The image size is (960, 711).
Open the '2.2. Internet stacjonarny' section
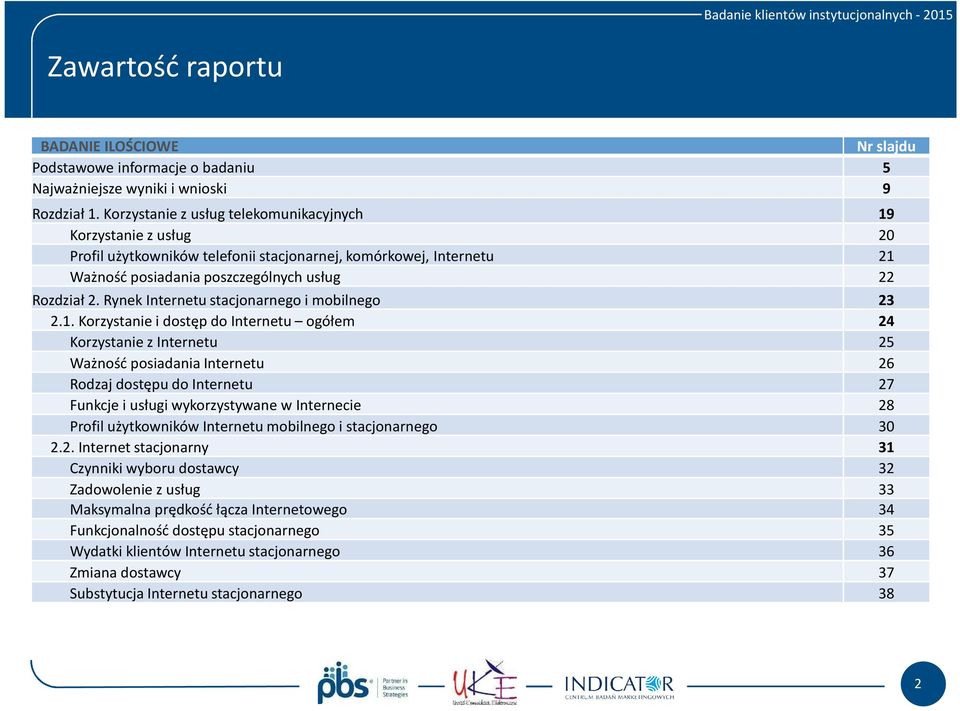pyautogui.click(x=129, y=447)
